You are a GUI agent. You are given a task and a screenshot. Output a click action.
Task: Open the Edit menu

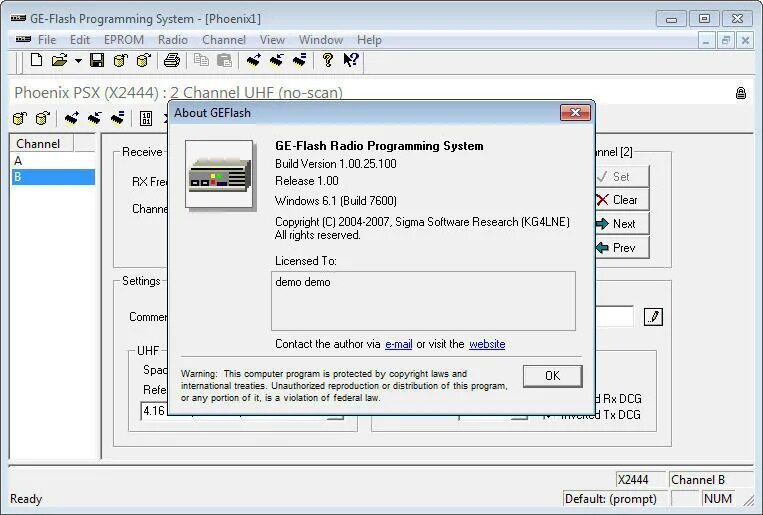[x=80, y=40]
